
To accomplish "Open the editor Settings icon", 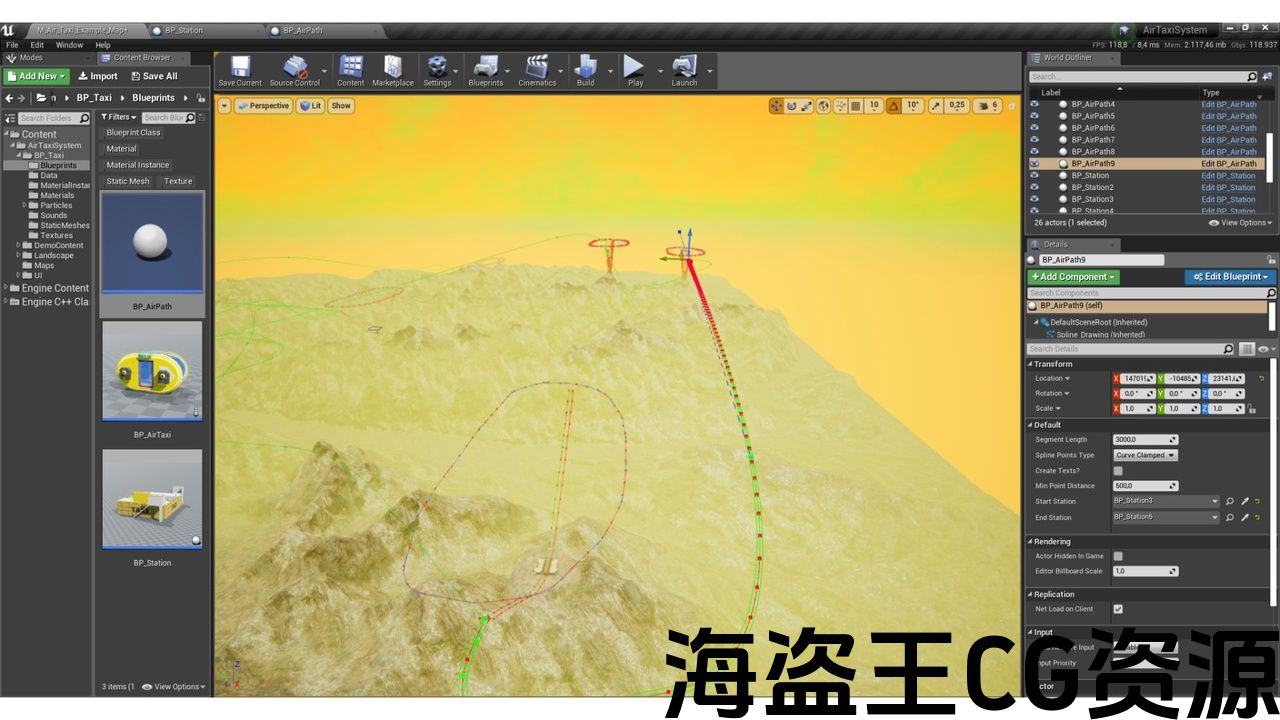I will pyautogui.click(x=437, y=70).
